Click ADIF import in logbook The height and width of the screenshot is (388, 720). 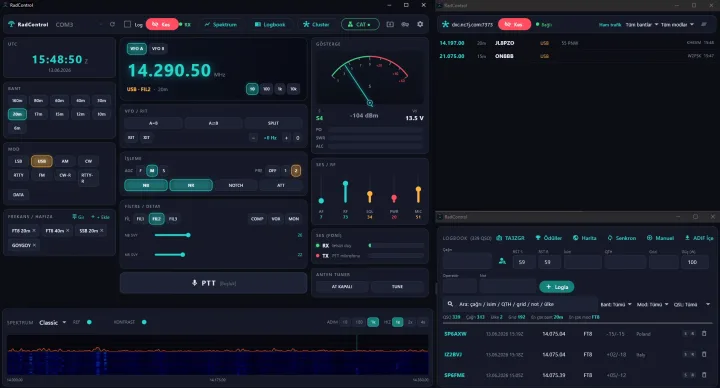coord(699,238)
